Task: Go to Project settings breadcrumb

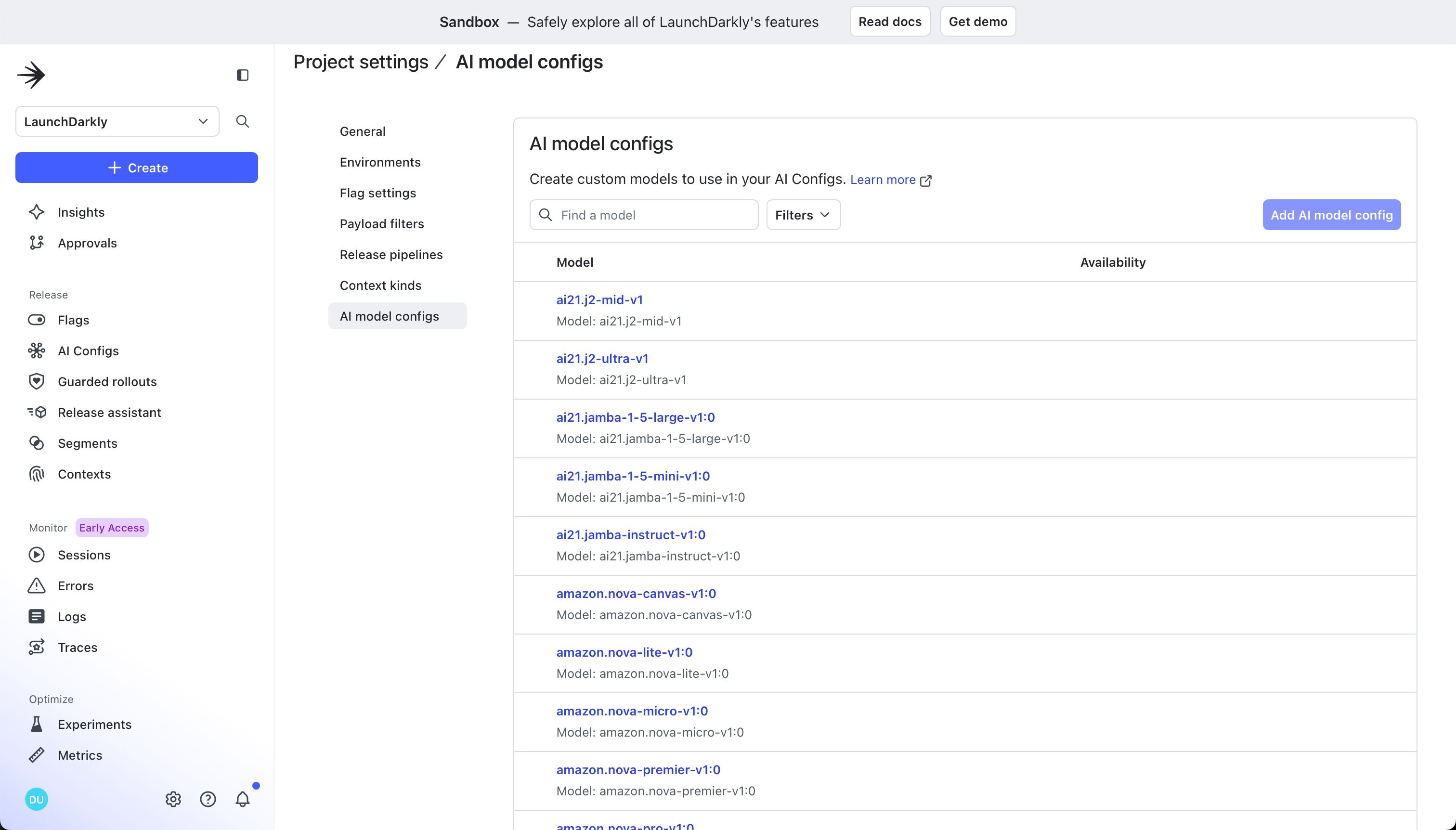Action: coord(361,62)
